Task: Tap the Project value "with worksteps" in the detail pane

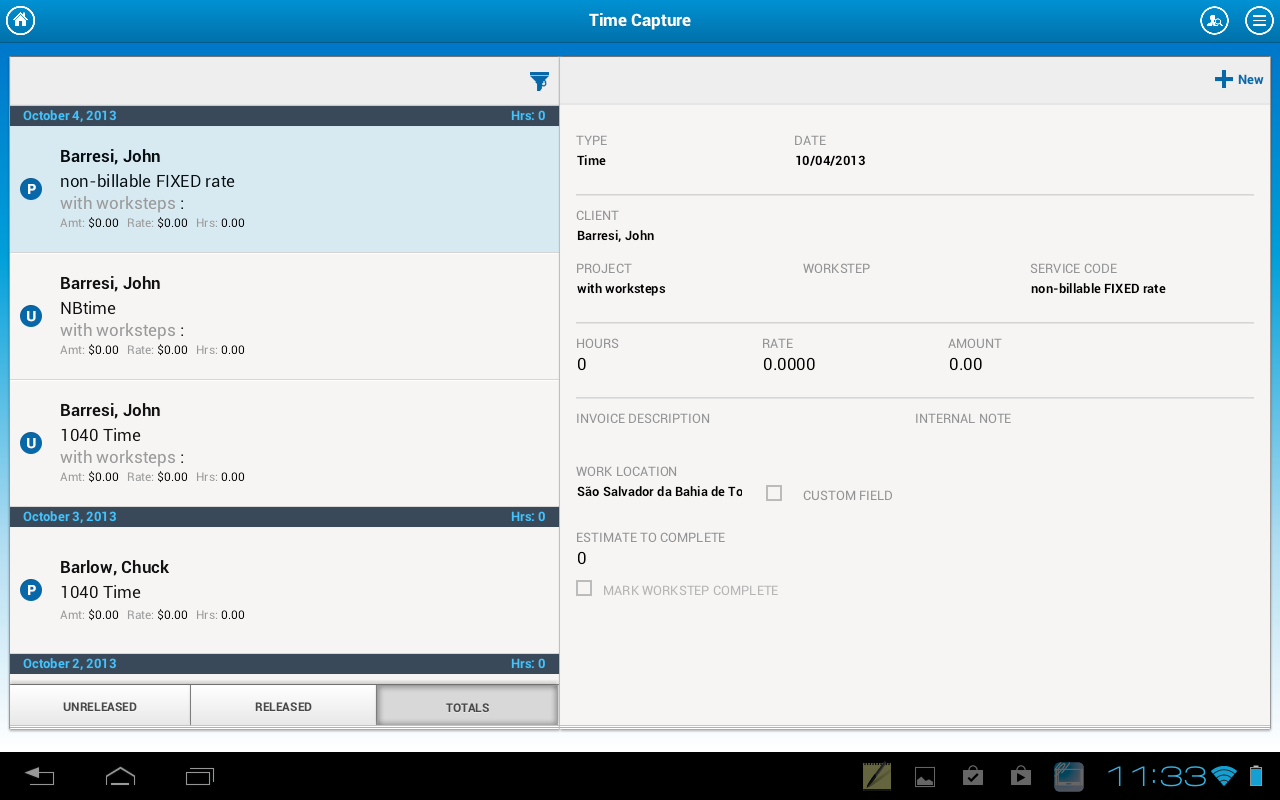Action: click(x=621, y=288)
